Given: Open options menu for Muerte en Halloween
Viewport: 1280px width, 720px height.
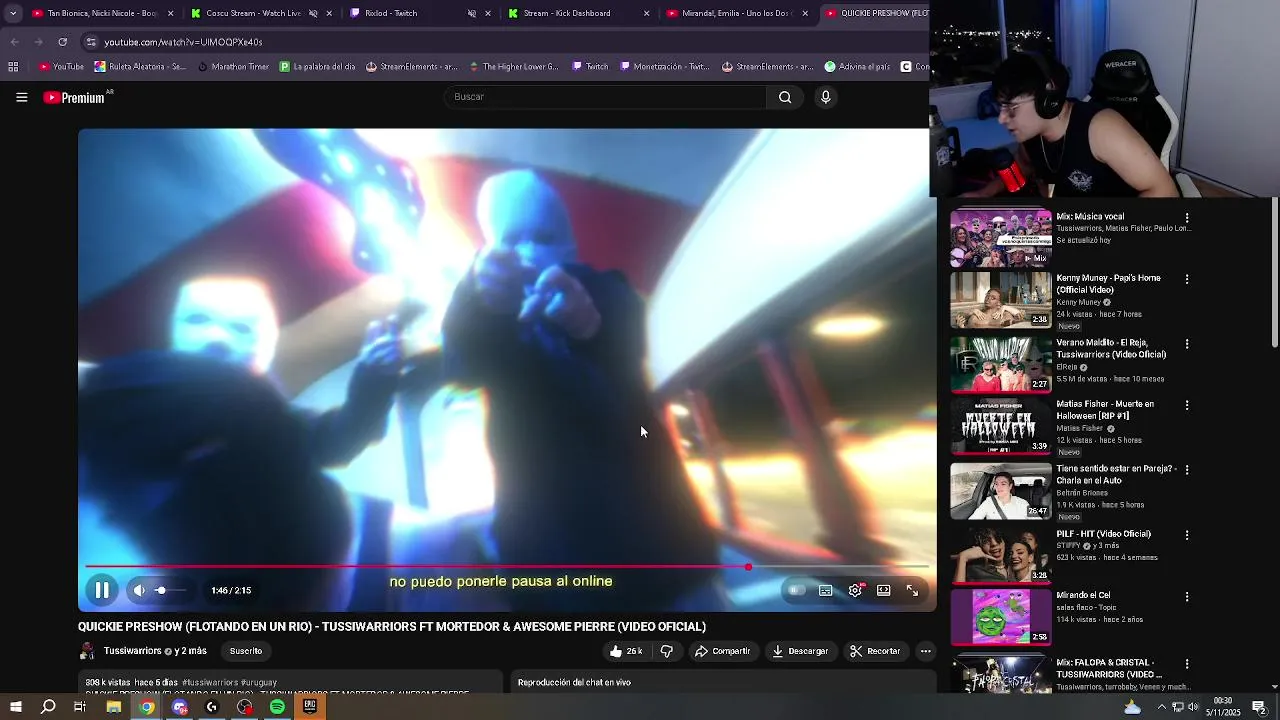Looking at the screenshot, I should [1187, 406].
